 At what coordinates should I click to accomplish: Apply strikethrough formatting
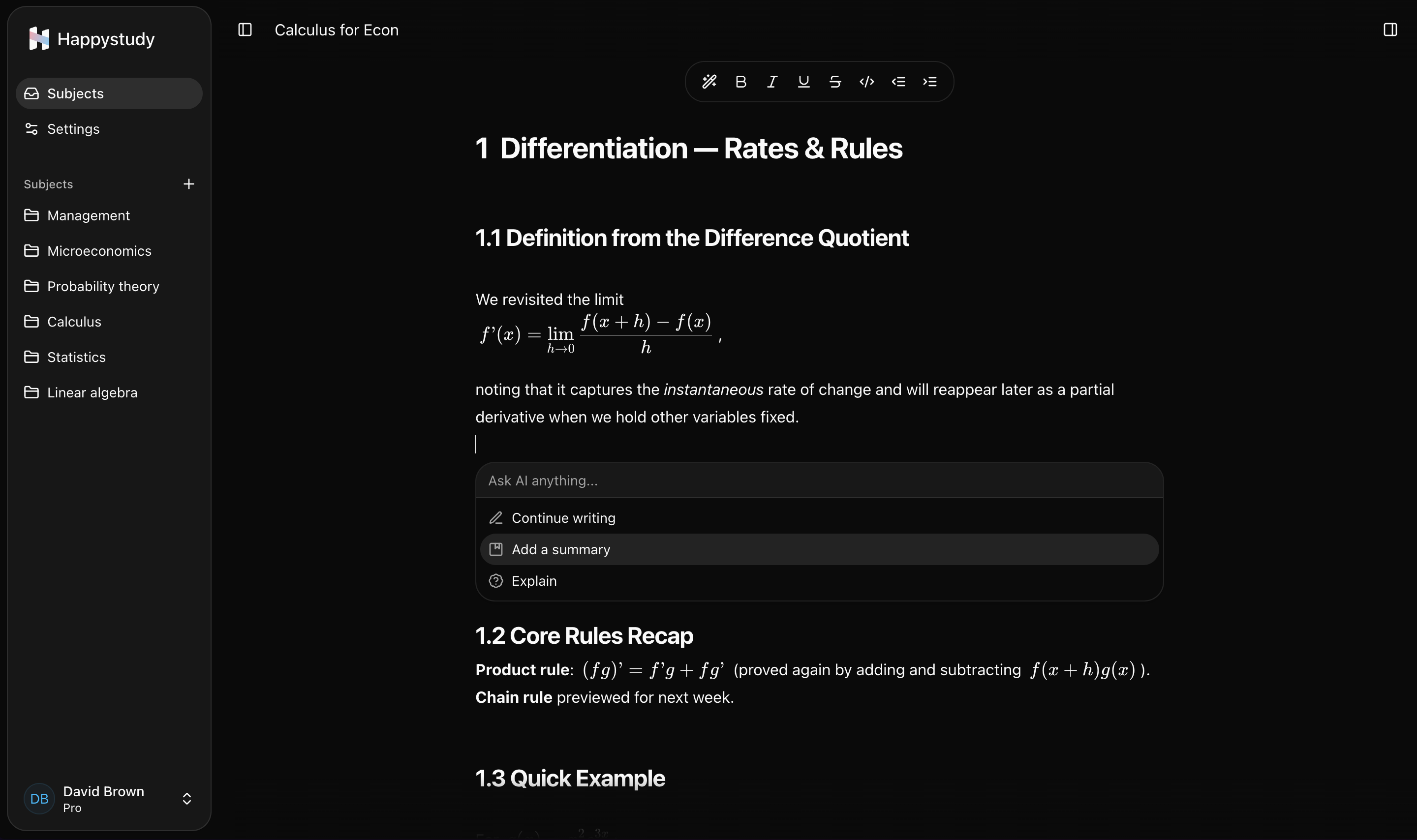point(835,82)
